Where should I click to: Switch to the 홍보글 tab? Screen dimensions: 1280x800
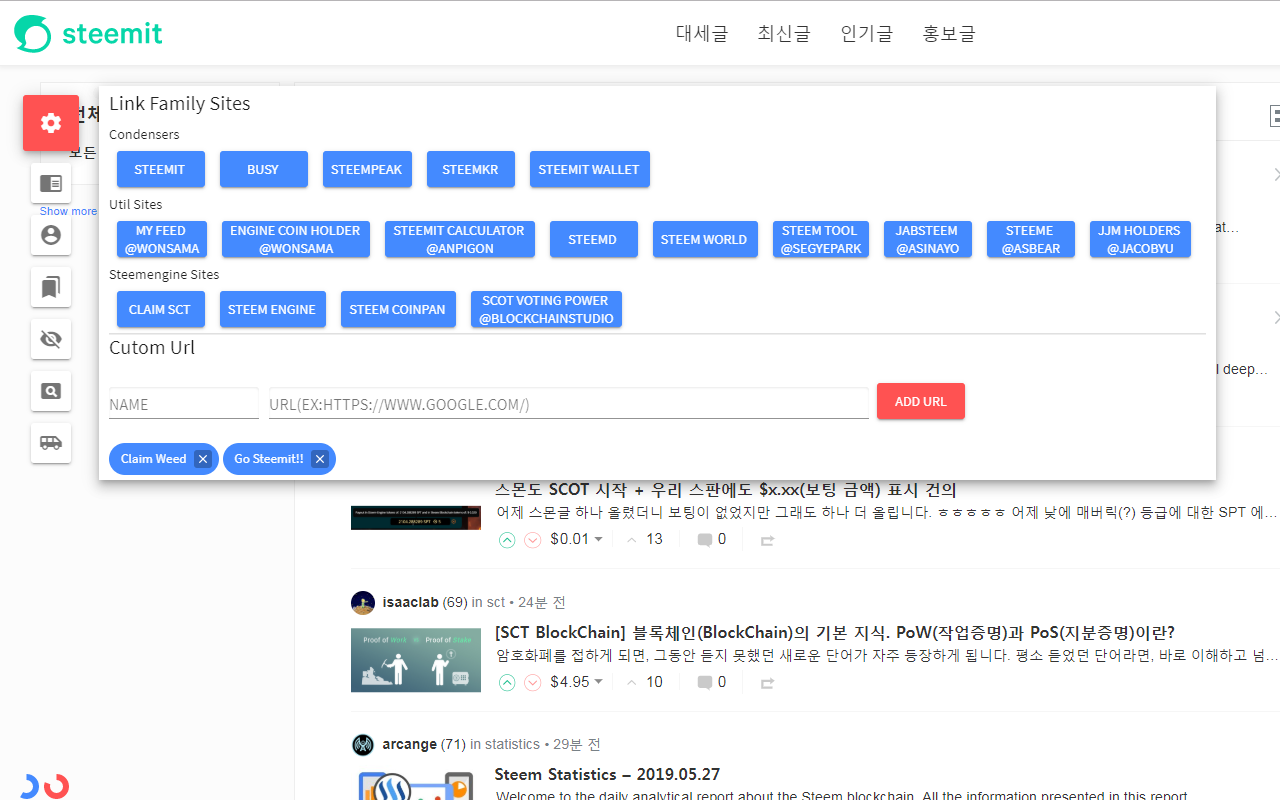948,33
